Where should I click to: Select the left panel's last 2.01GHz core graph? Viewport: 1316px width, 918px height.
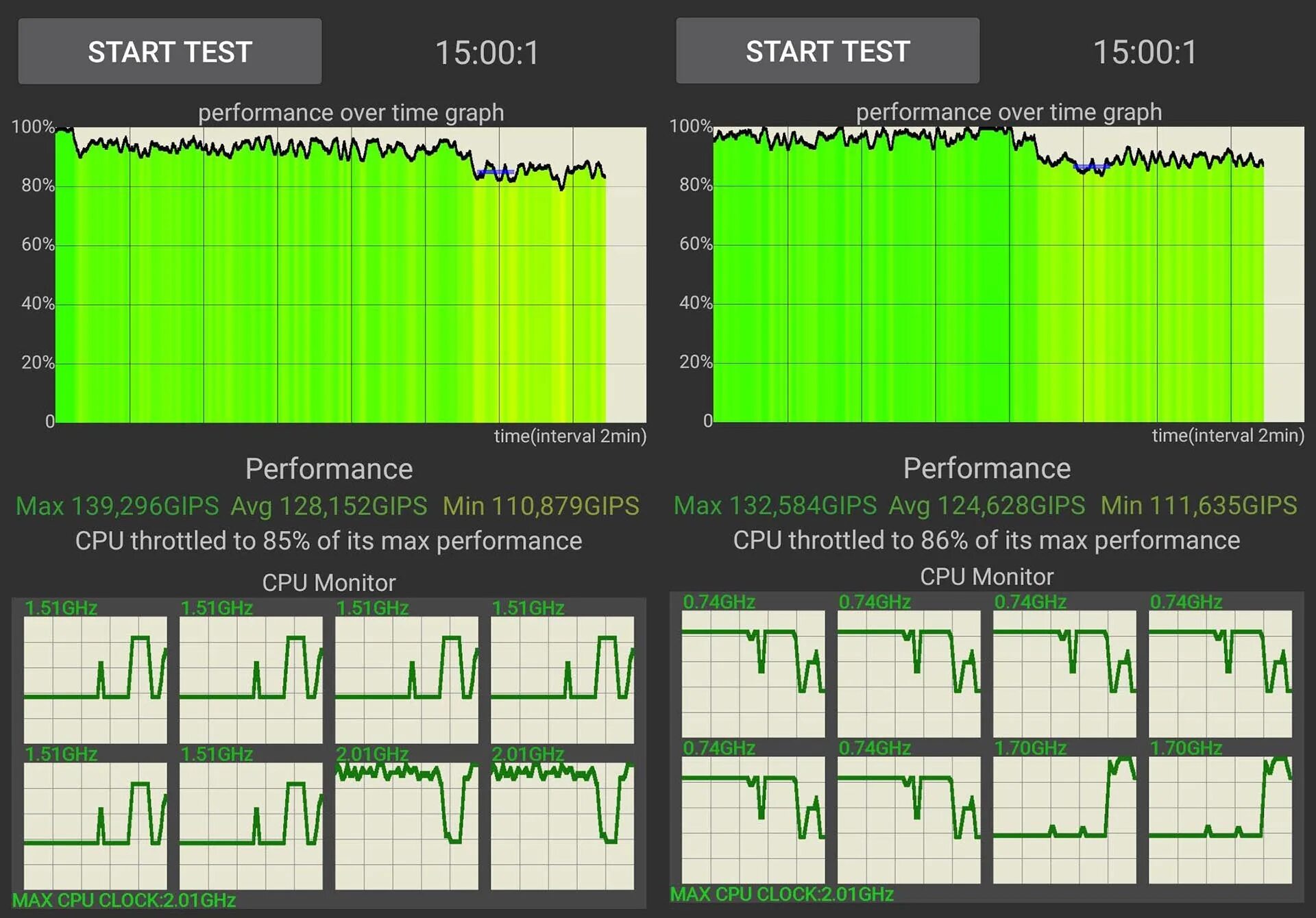point(562,825)
